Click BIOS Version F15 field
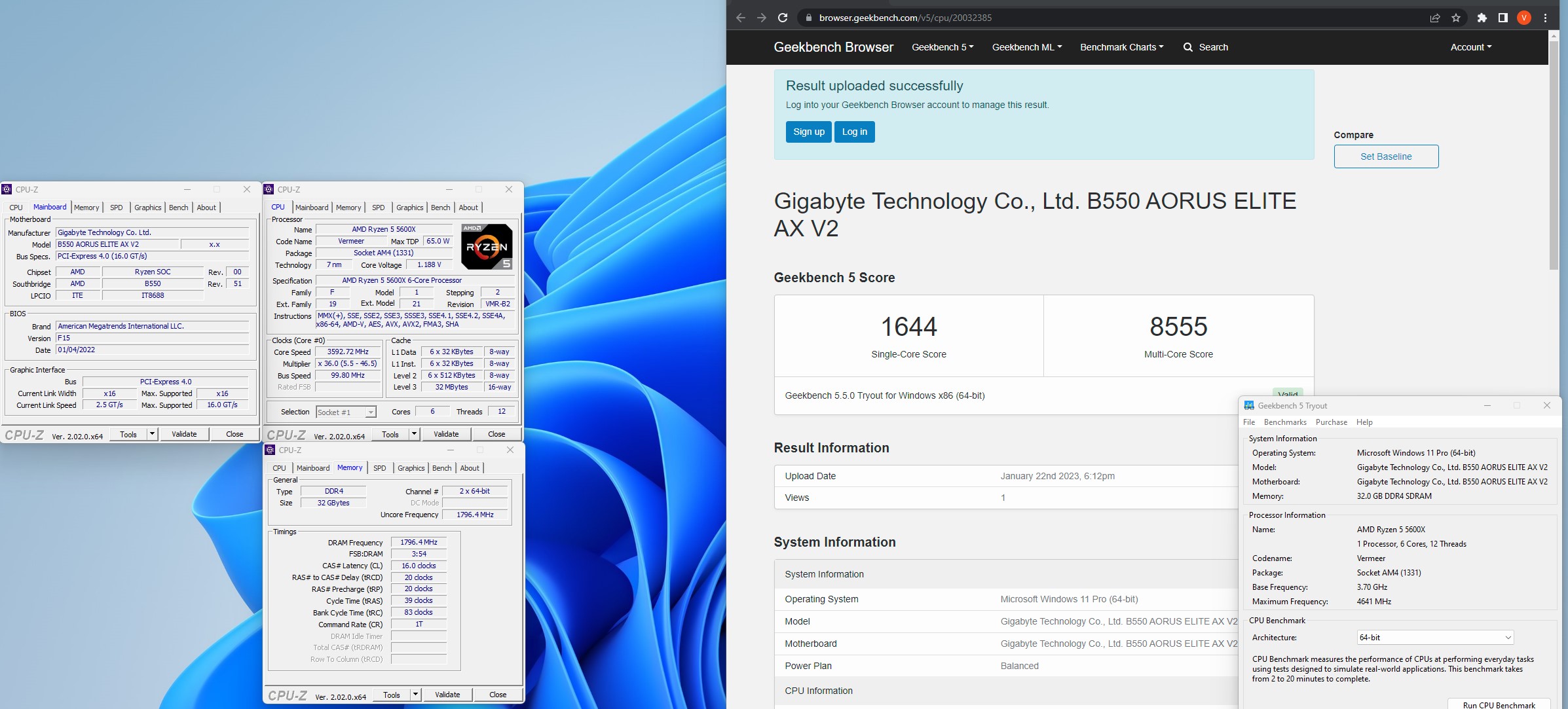The height and width of the screenshot is (709, 1568). coord(153,338)
